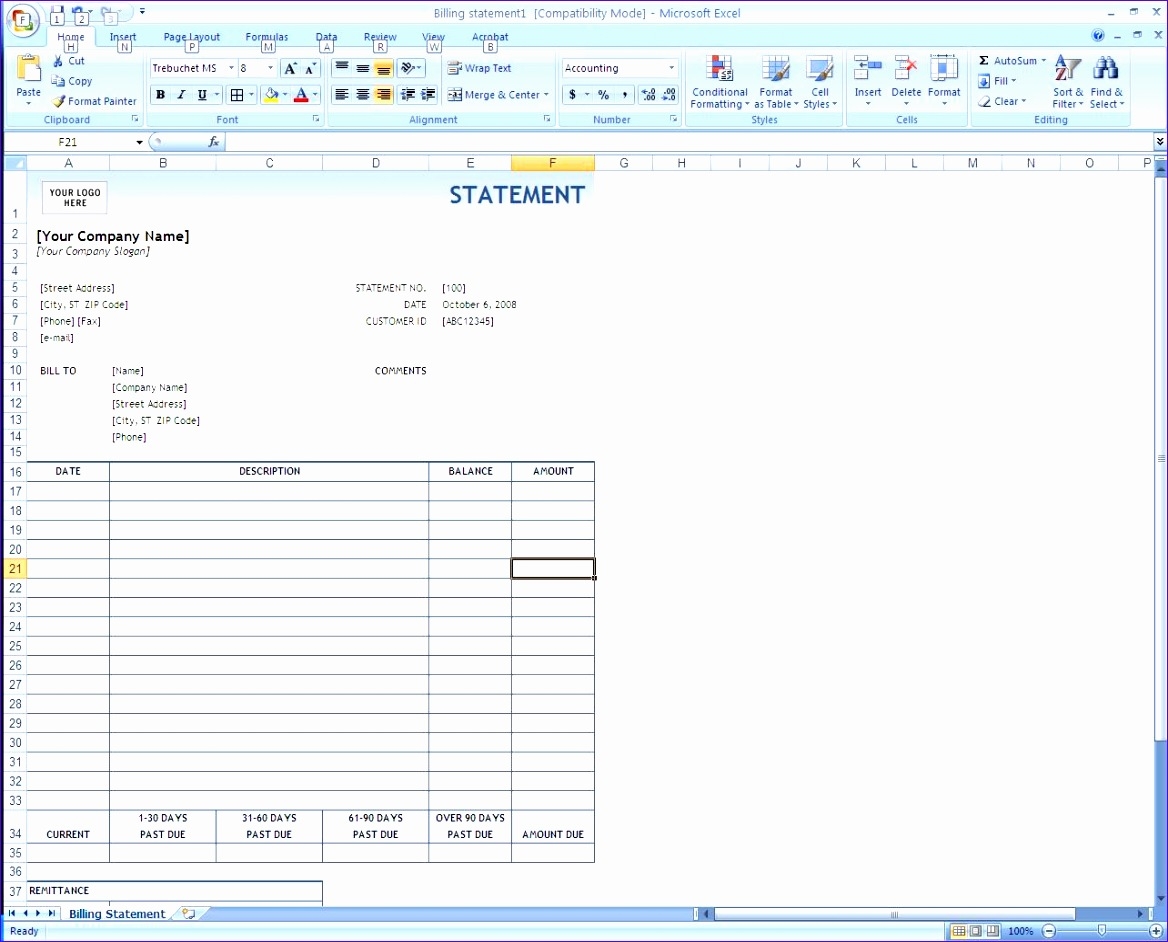Click the Format Painter tool

click(94, 101)
